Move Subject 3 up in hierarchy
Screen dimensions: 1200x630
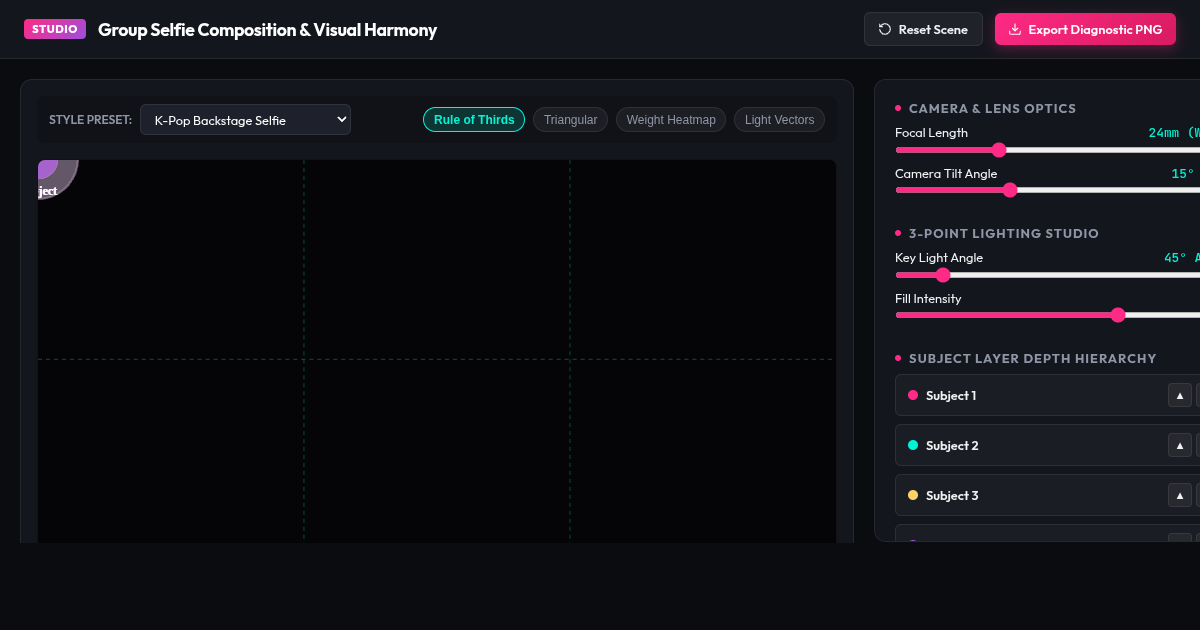click(x=1180, y=495)
